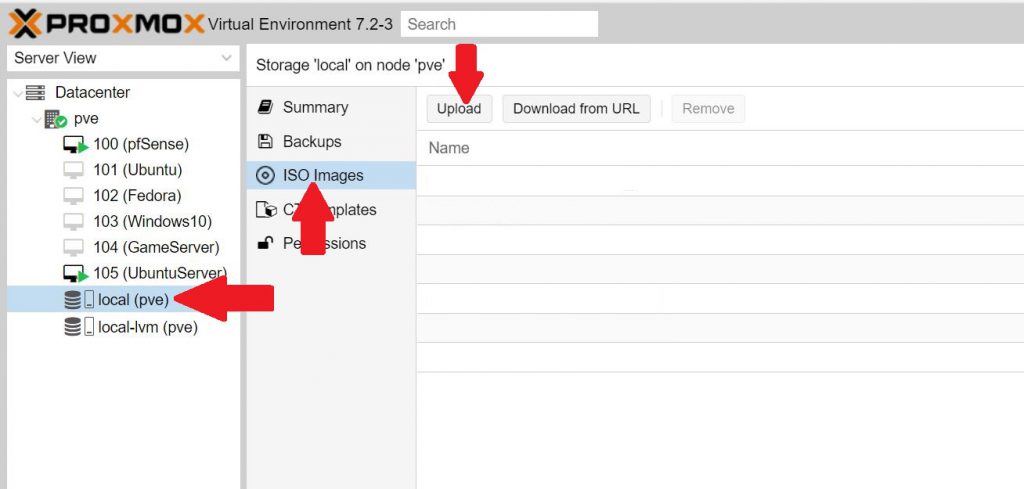The width and height of the screenshot is (1024, 489).
Task: Click the Summary book icon
Action: coord(264,107)
